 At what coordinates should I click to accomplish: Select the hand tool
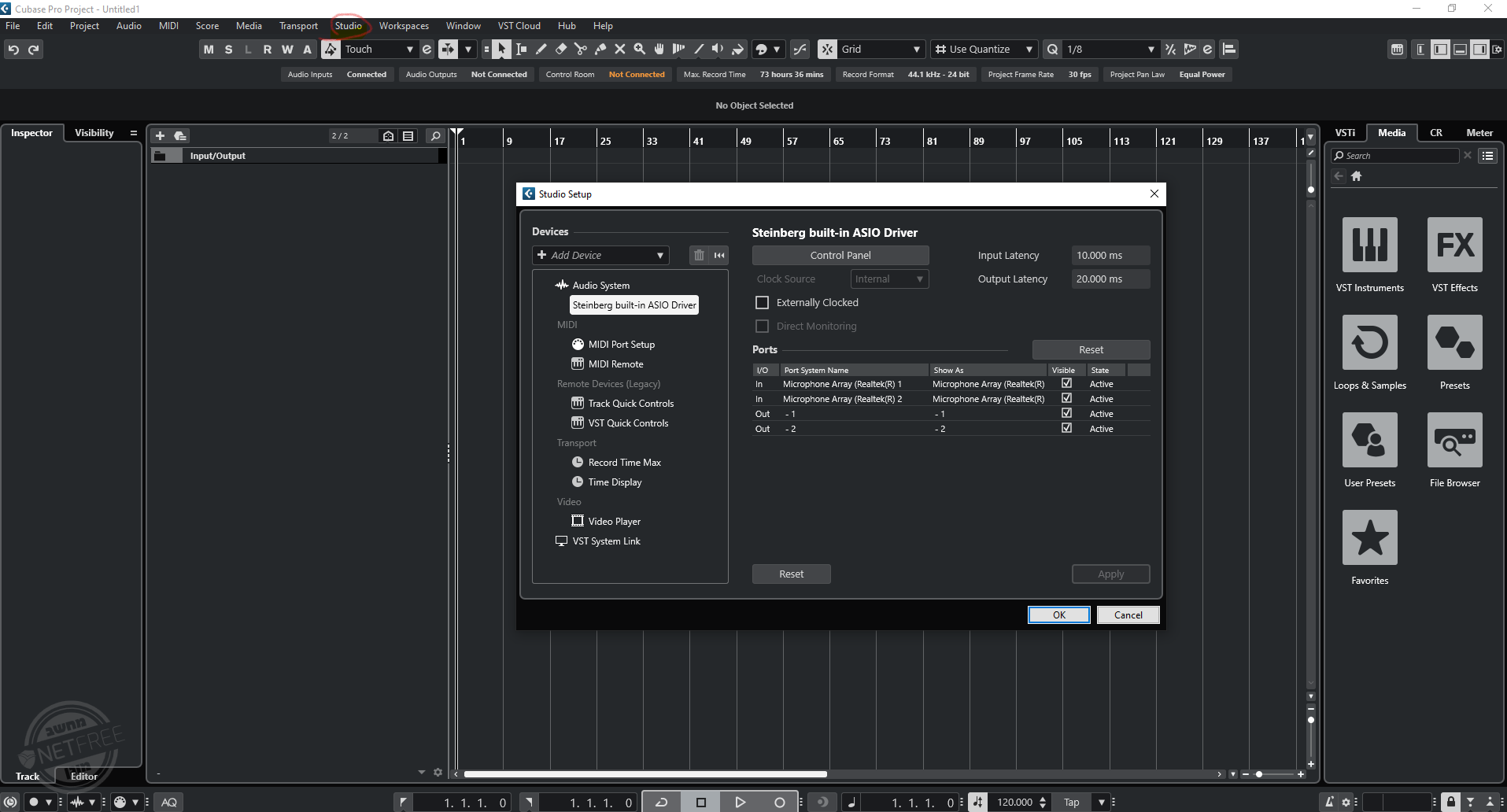click(659, 49)
